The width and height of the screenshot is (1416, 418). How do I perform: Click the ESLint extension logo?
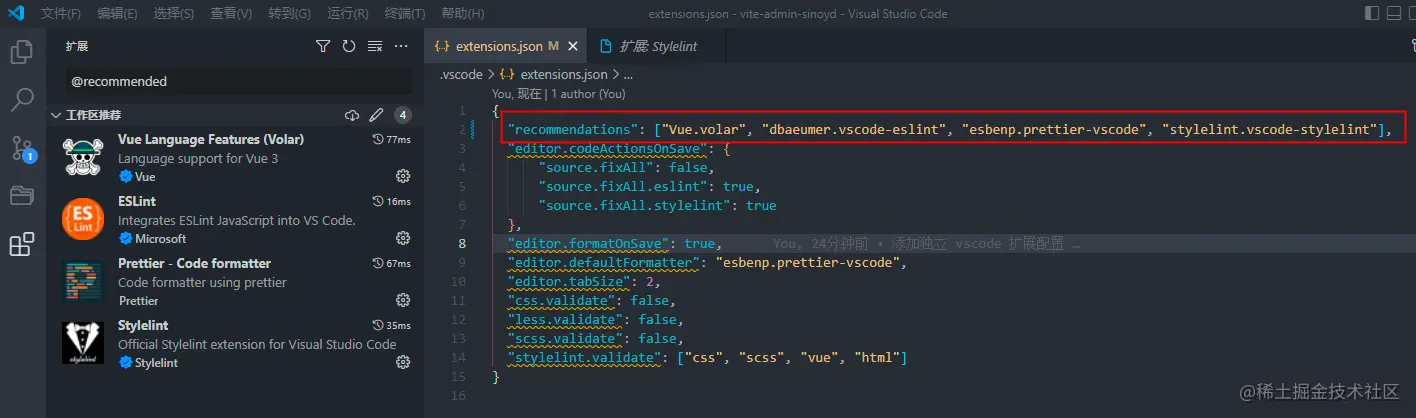coord(83,220)
